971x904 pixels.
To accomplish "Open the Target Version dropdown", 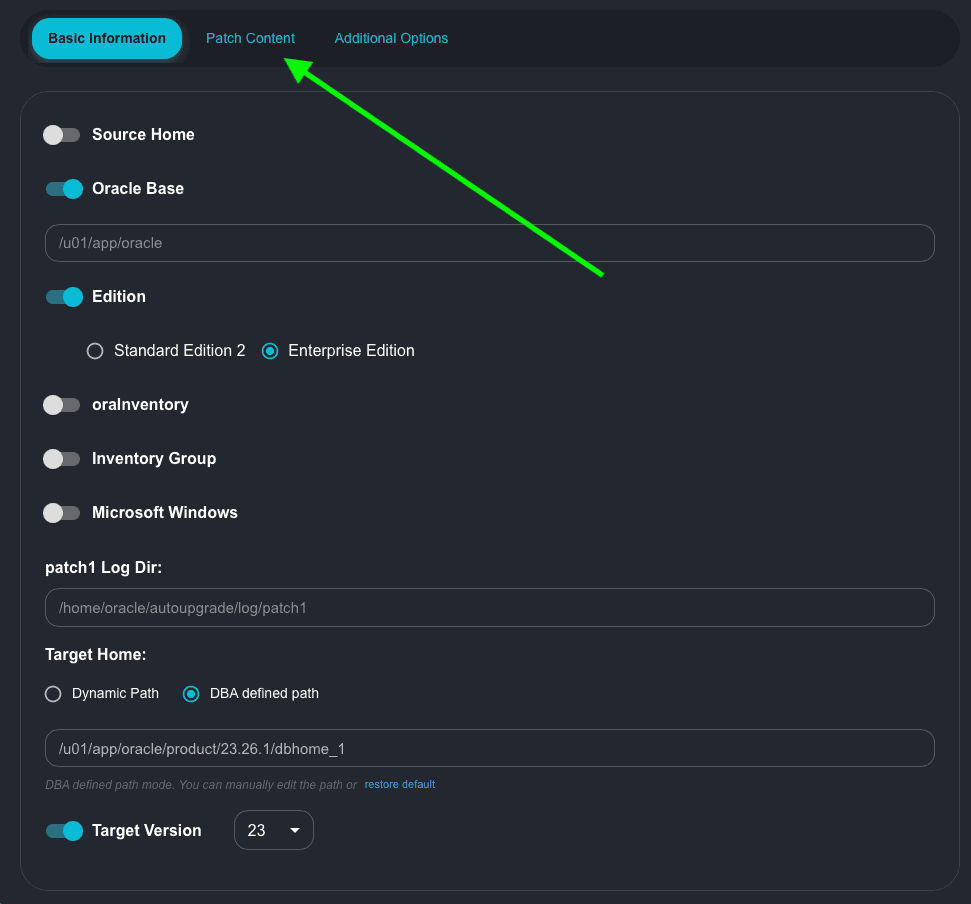I will (273, 830).
